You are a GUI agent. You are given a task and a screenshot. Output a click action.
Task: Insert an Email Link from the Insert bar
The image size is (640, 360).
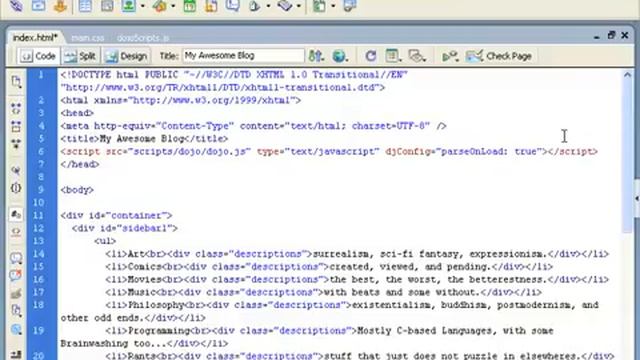tap(38, 6)
